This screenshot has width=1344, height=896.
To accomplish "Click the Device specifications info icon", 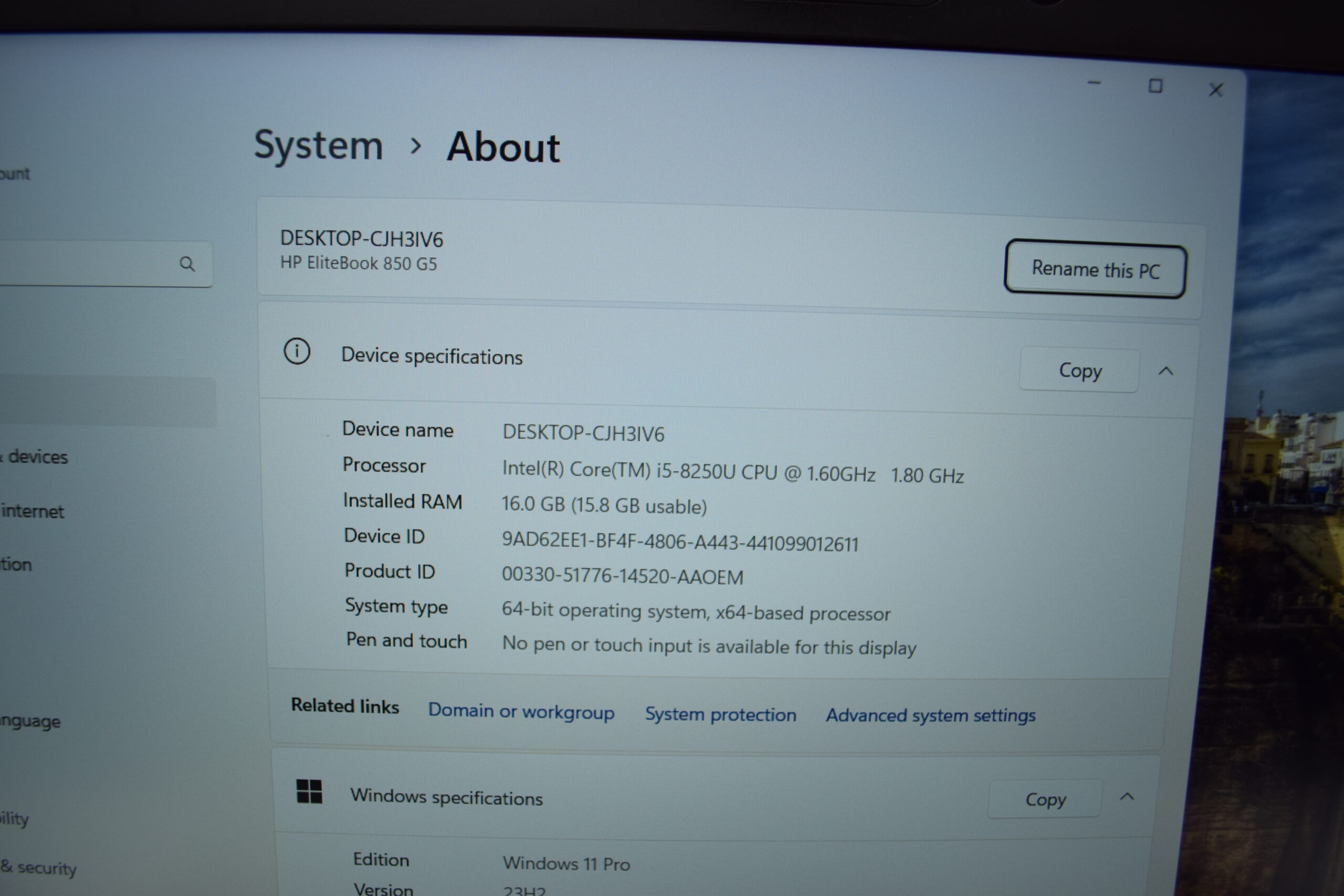I will 297,351.
